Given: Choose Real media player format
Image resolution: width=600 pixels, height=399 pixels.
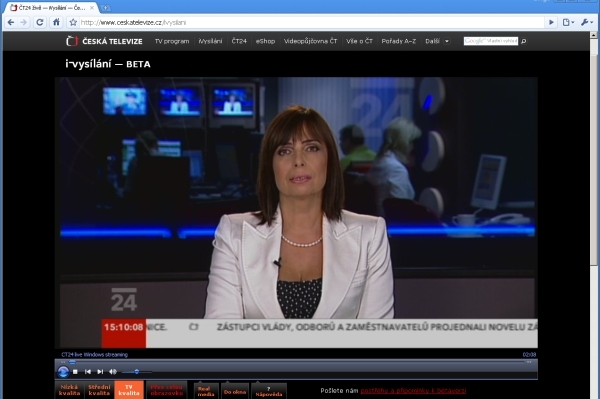Looking at the screenshot, I should (x=206, y=391).
